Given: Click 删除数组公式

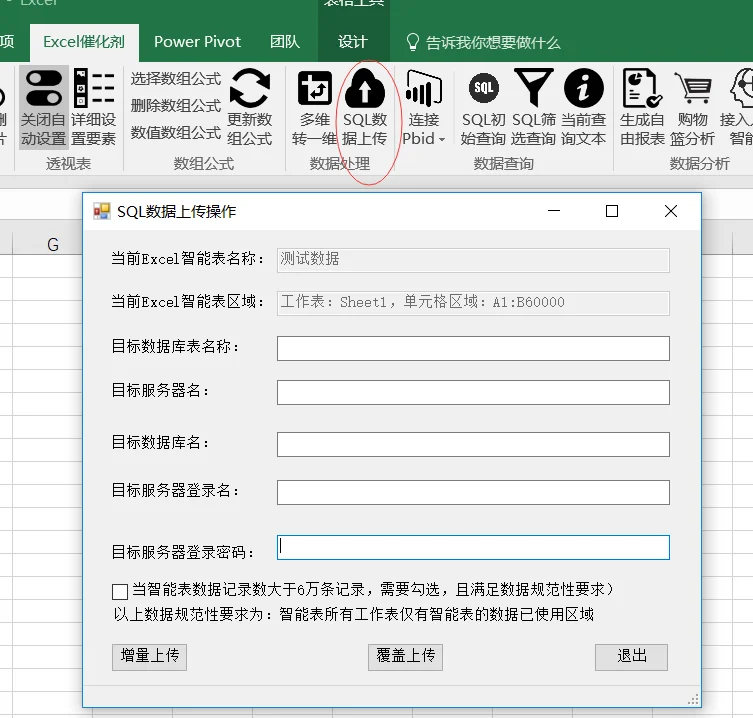Looking at the screenshot, I should (176, 105).
